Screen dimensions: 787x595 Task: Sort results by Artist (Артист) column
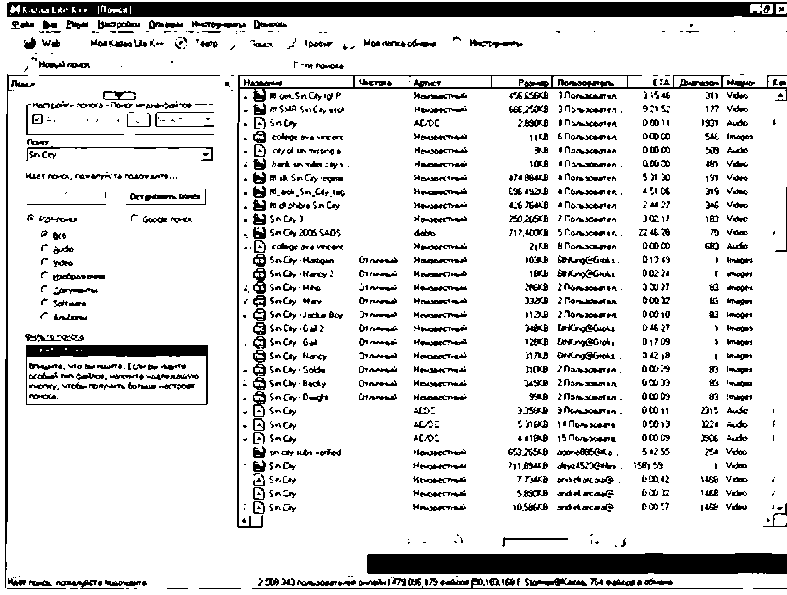[450, 82]
